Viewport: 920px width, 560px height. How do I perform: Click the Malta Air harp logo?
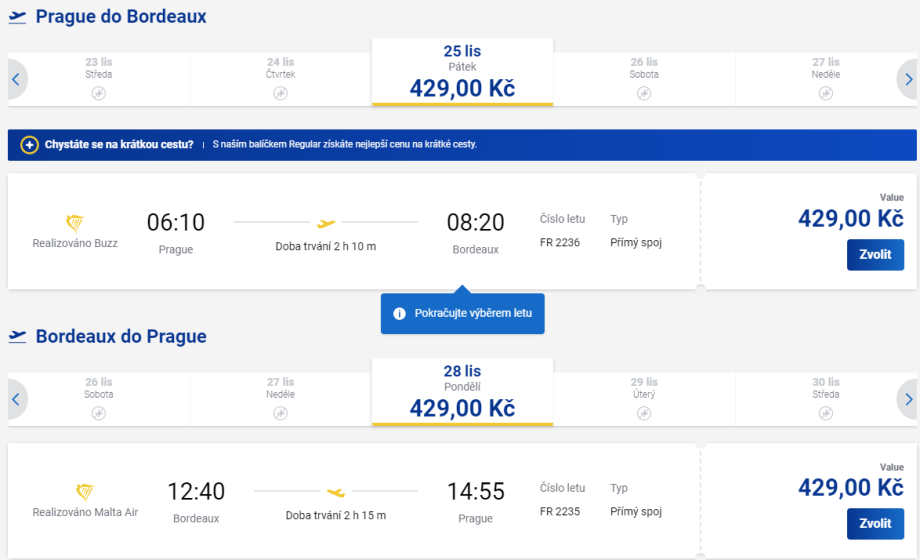pos(85,492)
